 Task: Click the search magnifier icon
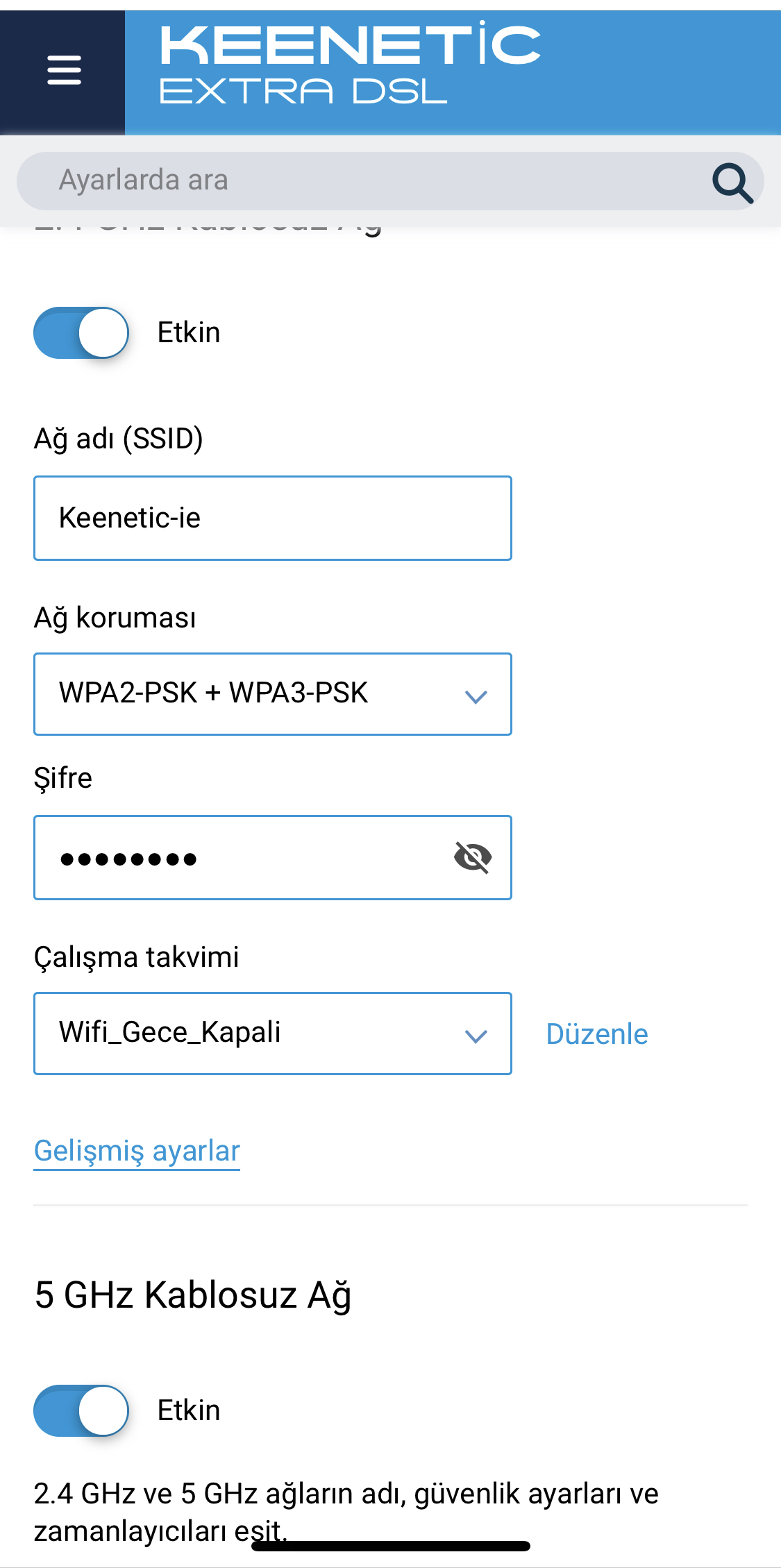click(732, 183)
